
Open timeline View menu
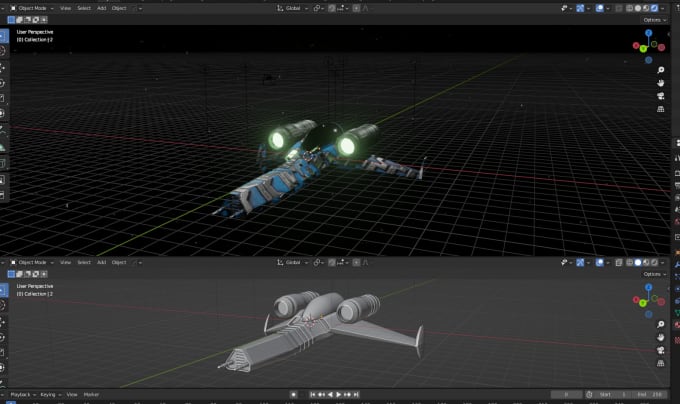point(72,394)
